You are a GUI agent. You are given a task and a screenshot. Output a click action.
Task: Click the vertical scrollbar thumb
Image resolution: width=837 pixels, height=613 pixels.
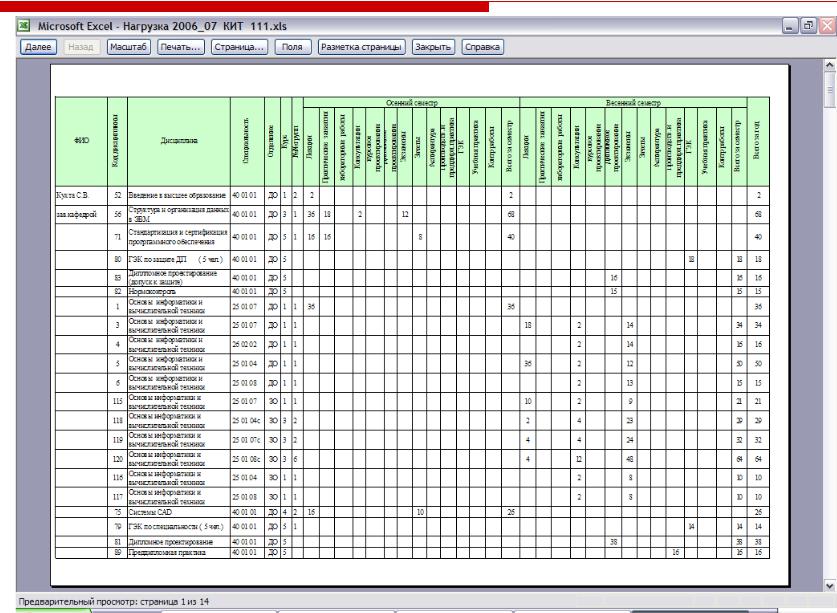(x=830, y=89)
